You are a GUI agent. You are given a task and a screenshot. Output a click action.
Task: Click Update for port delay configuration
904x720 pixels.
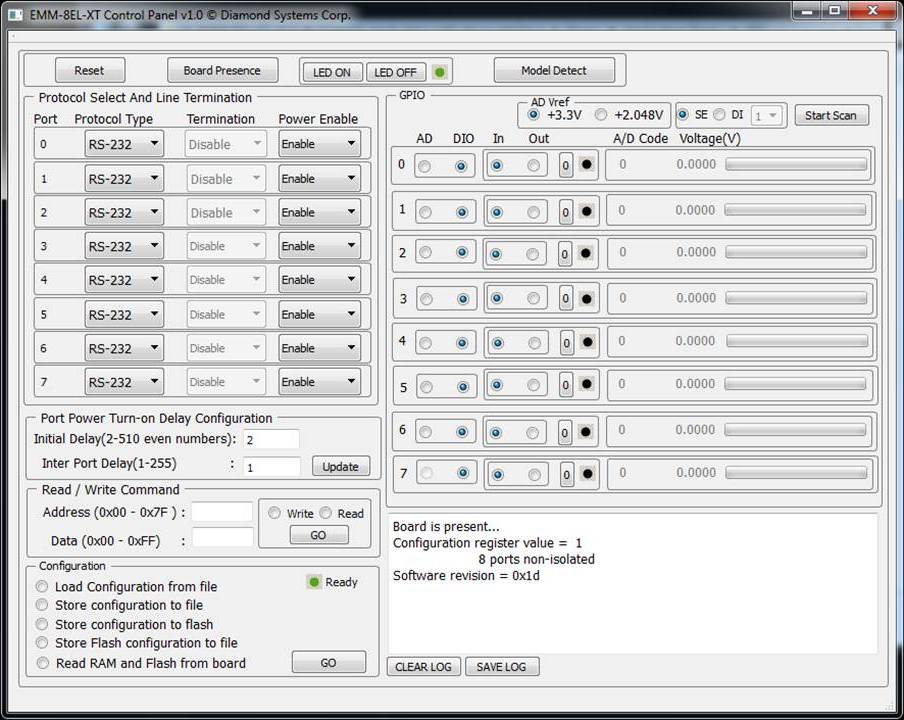pyautogui.click(x=341, y=466)
